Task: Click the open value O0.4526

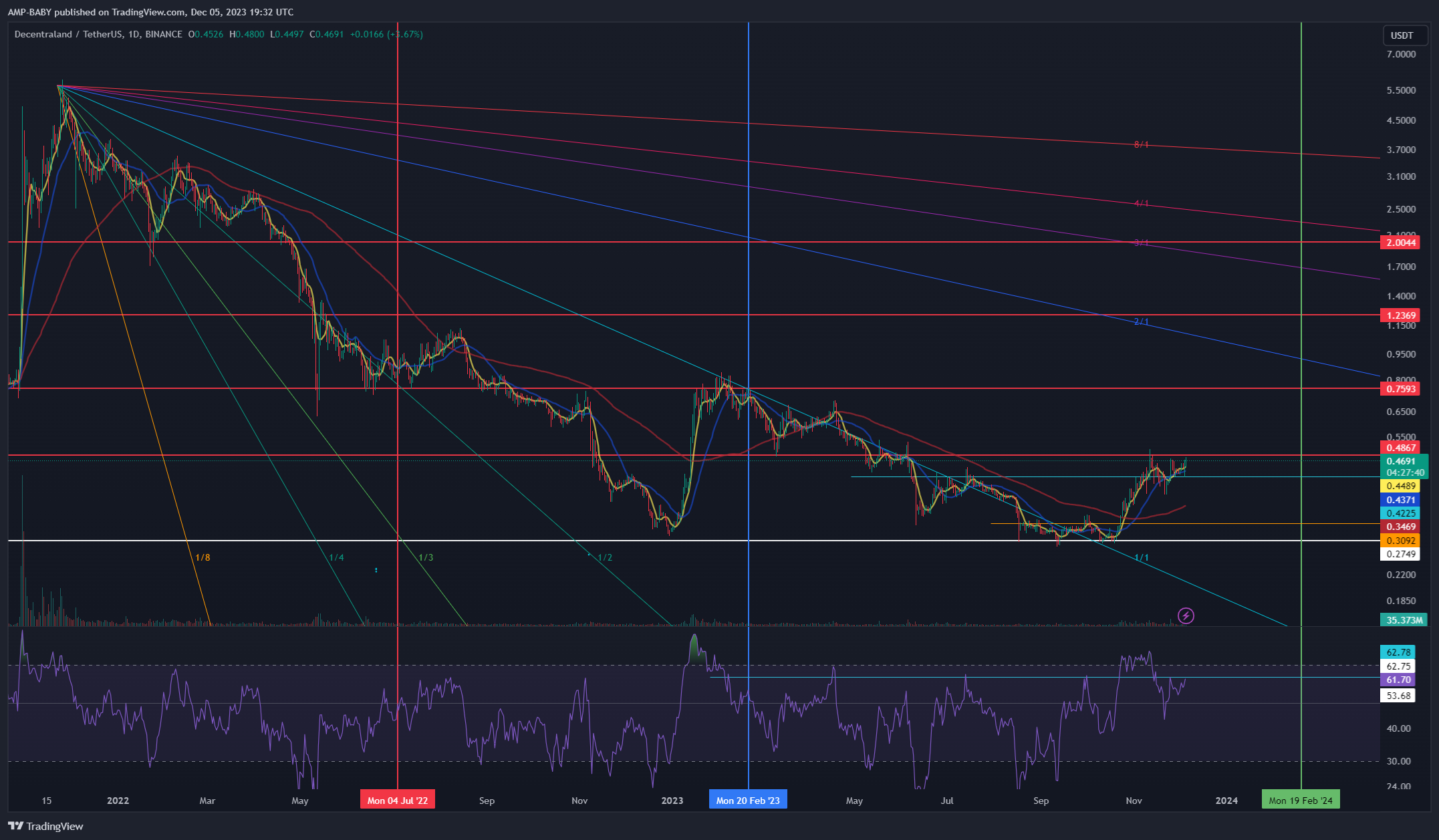Action: point(206,34)
